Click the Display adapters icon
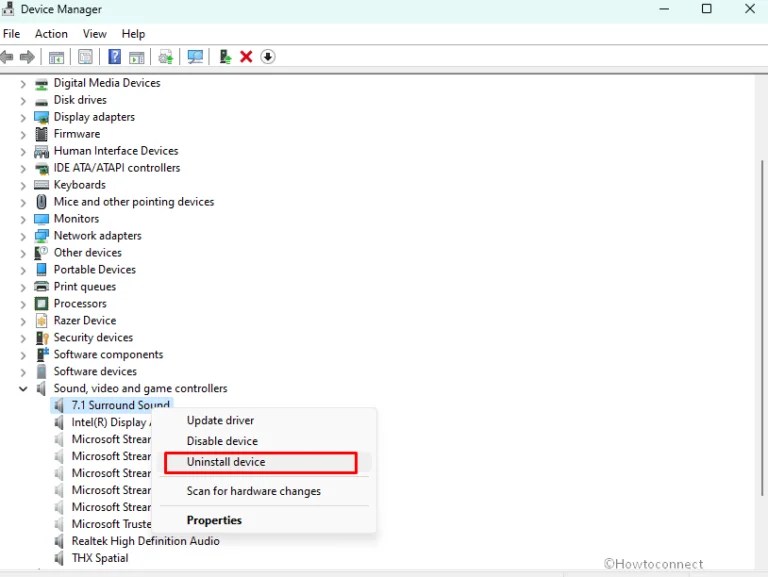 click(42, 118)
